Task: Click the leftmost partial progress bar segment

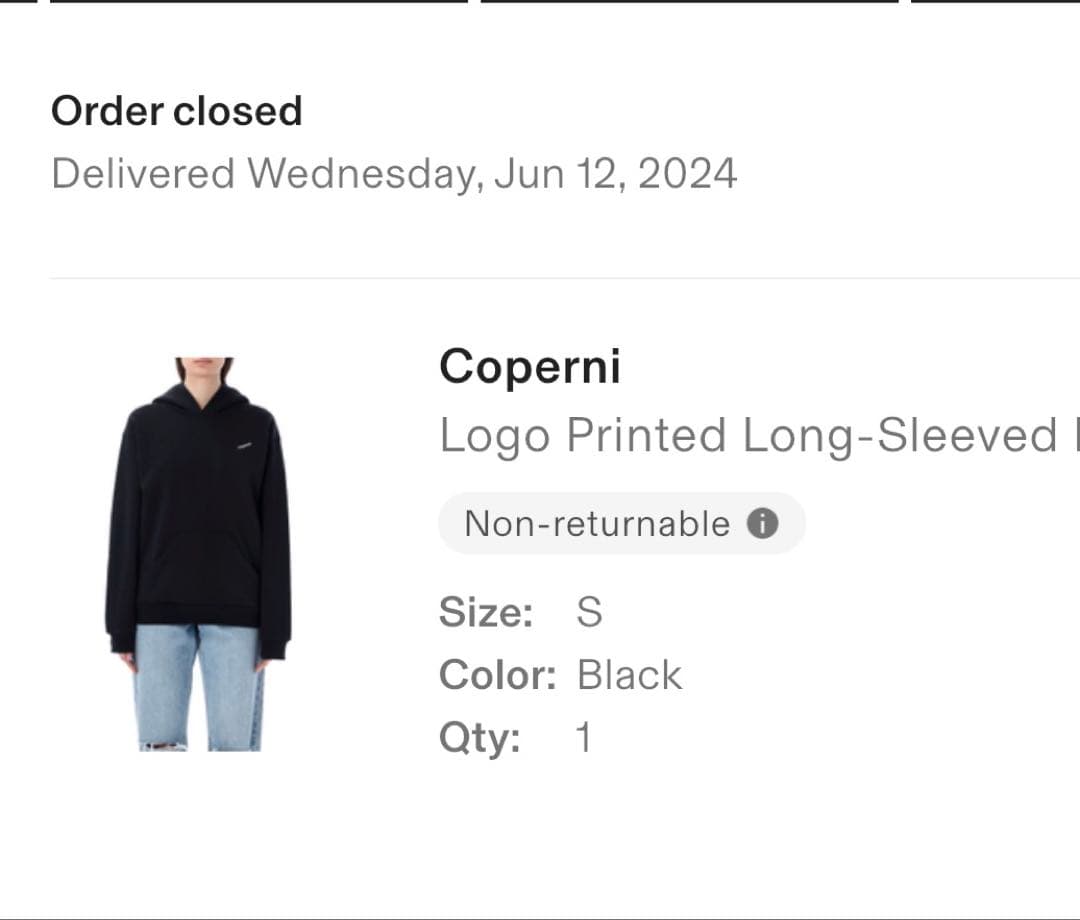Action: 18,1
